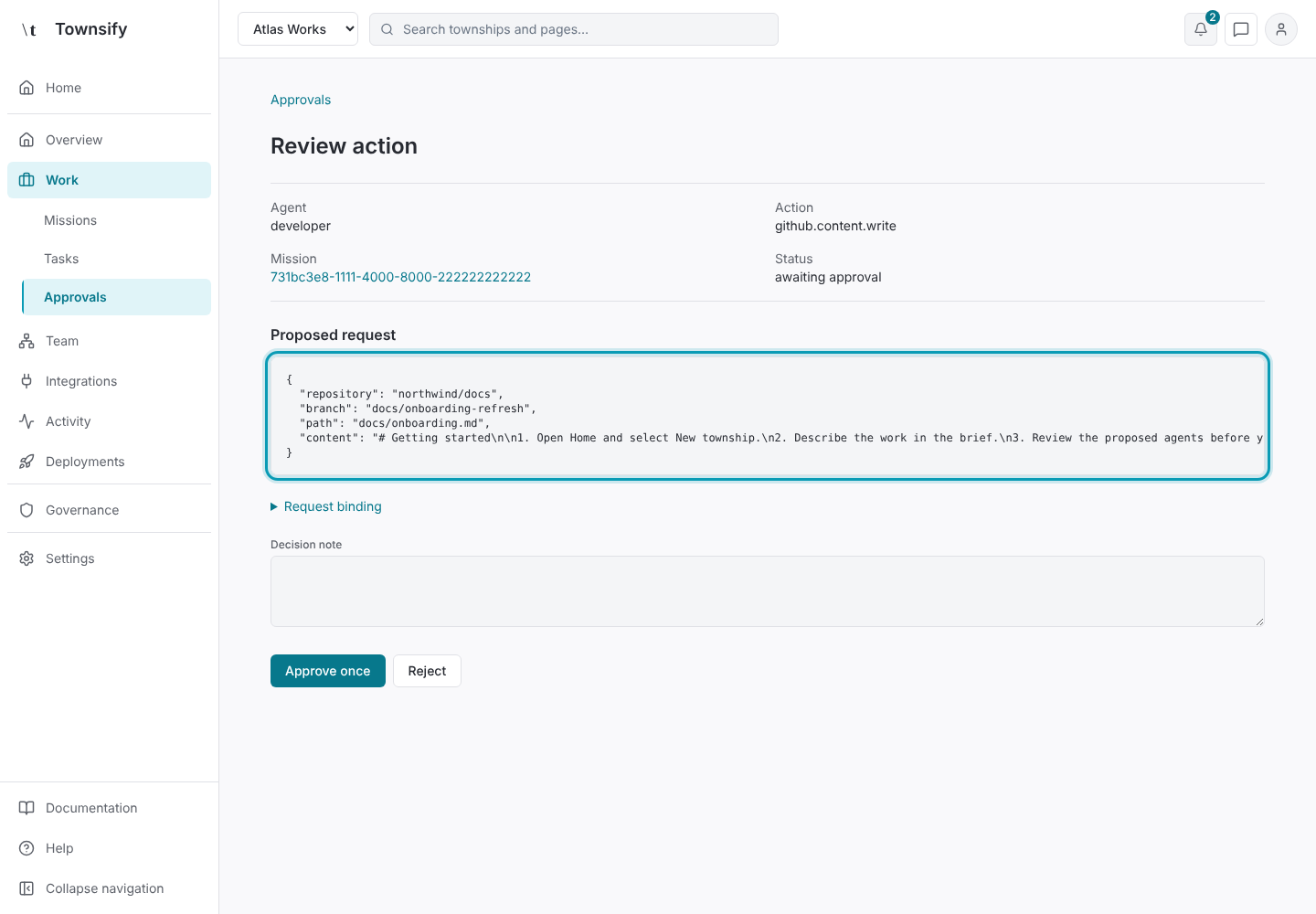This screenshot has width=1316, height=914.
Task: Click the Activity pulse icon
Action: point(27,421)
